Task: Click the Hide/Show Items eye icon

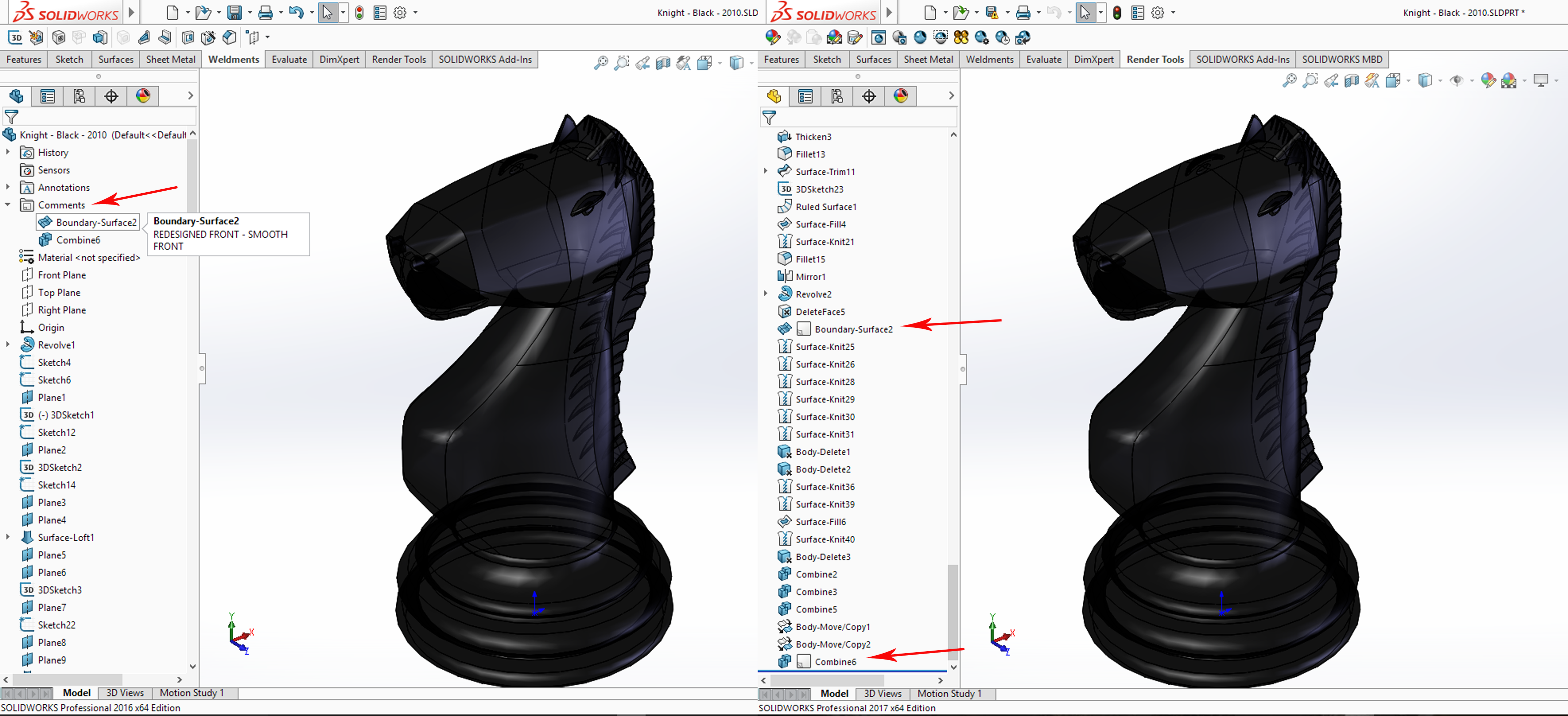Action: pyautogui.click(x=1456, y=80)
